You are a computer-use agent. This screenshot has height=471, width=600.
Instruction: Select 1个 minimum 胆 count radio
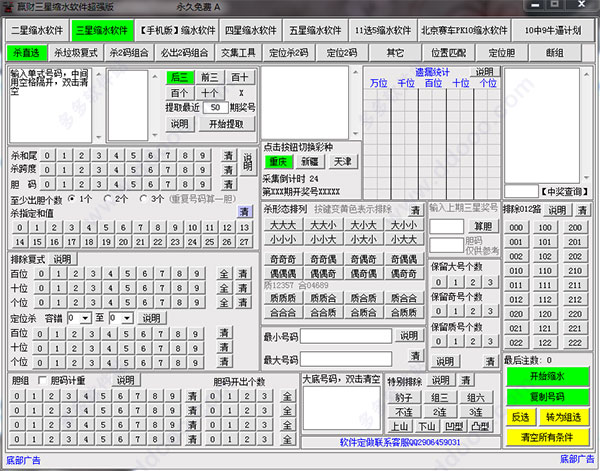click(72, 199)
